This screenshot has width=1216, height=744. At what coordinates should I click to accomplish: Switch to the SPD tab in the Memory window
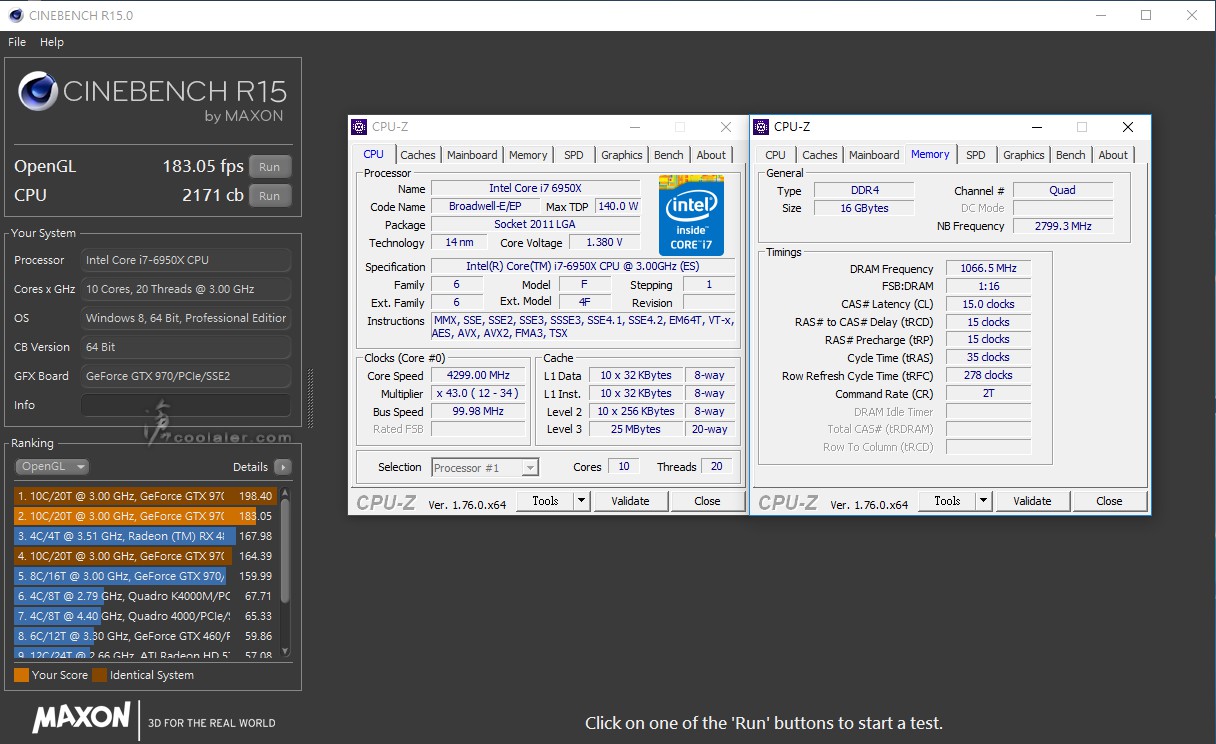(976, 155)
